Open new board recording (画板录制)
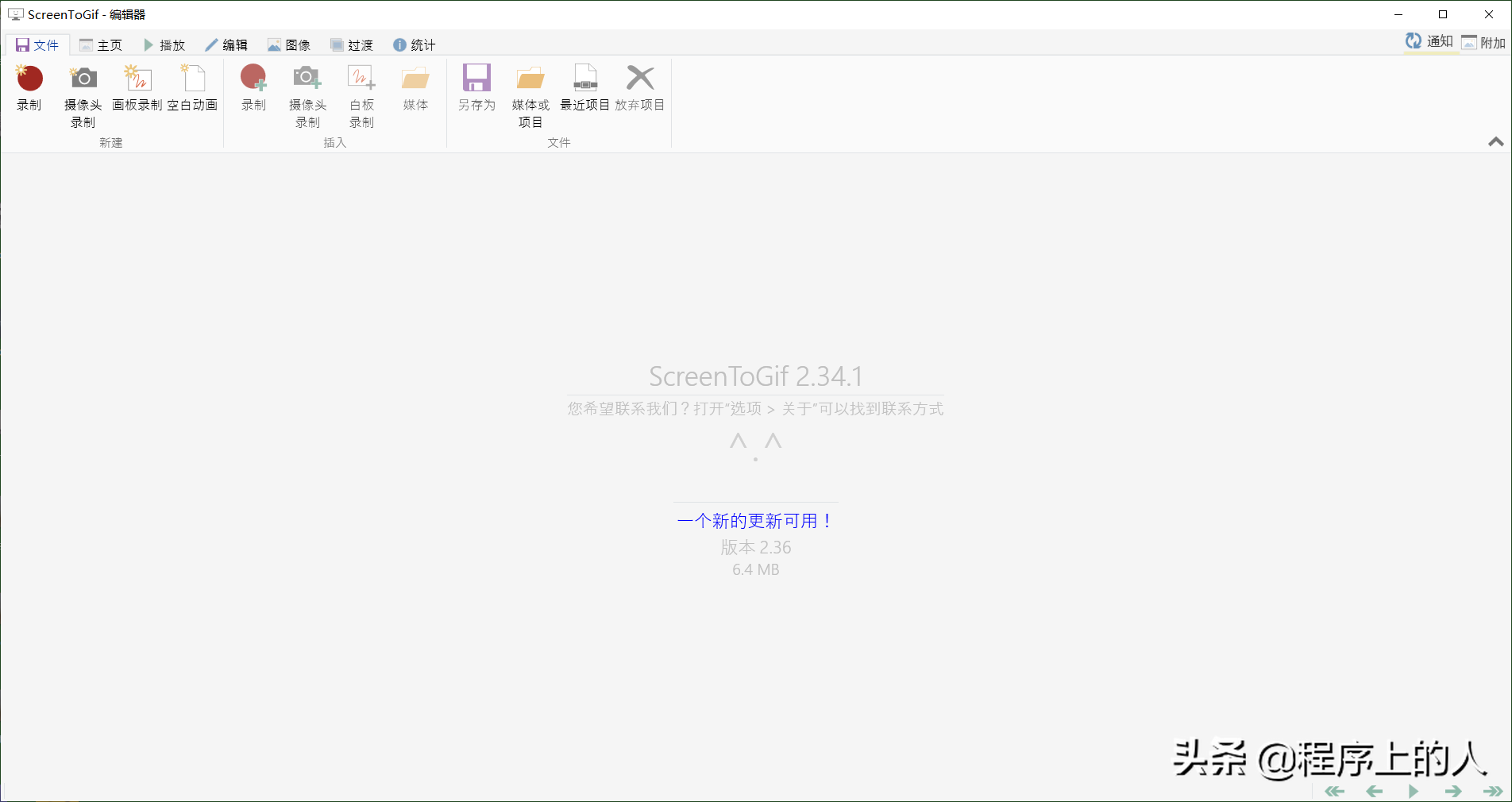The image size is (1512, 802). point(137,89)
